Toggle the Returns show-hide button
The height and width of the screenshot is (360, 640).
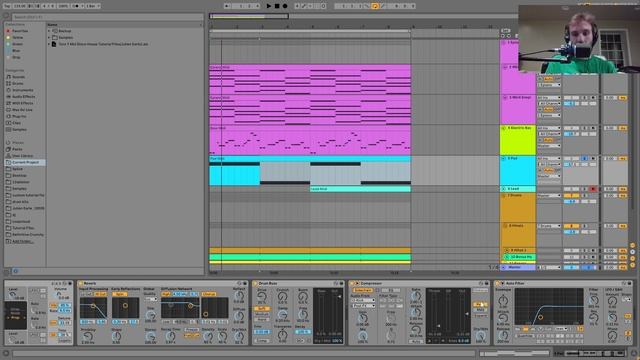pyautogui.click(x=633, y=252)
